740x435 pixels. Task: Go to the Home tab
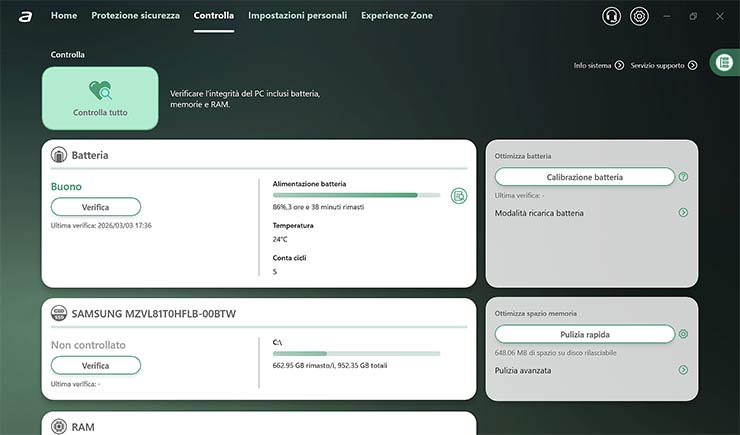click(x=63, y=16)
